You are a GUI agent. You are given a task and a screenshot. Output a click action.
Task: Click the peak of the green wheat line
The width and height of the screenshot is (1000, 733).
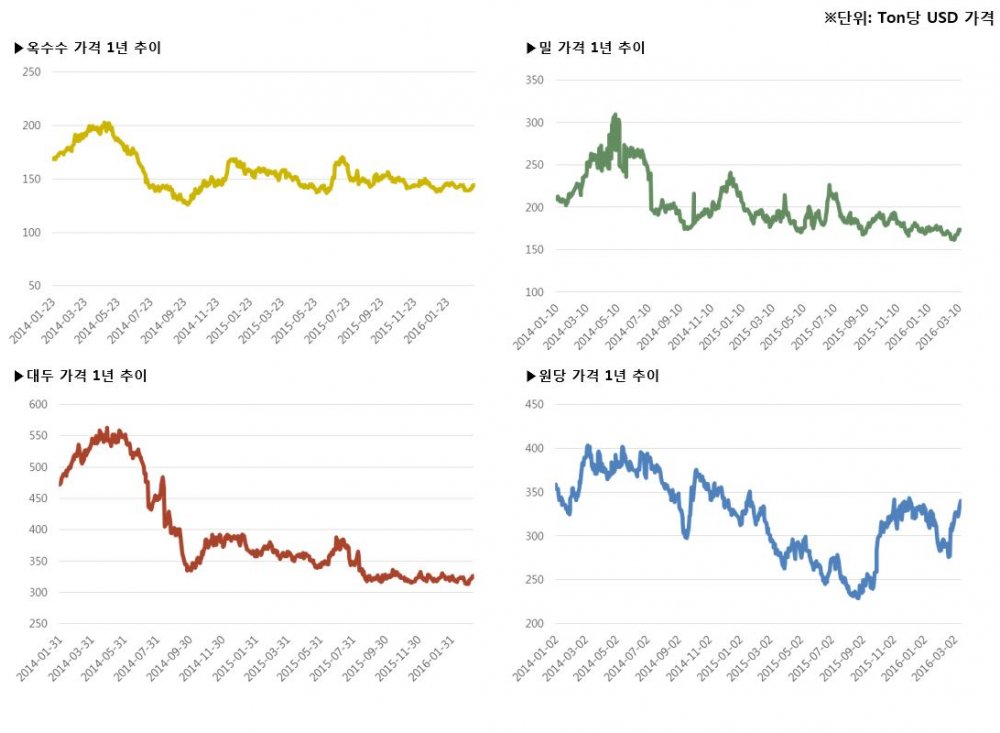pyautogui.click(x=615, y=116)
